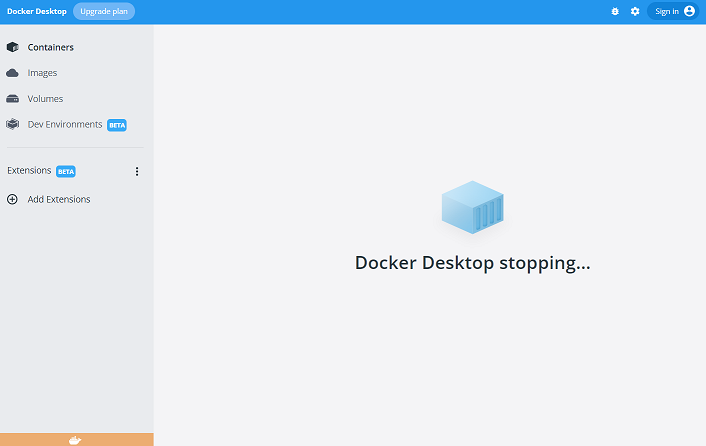Screen dimensions: 706x446
Task: Click the BETA badge beside Extensions
Action: click(66, 171)
